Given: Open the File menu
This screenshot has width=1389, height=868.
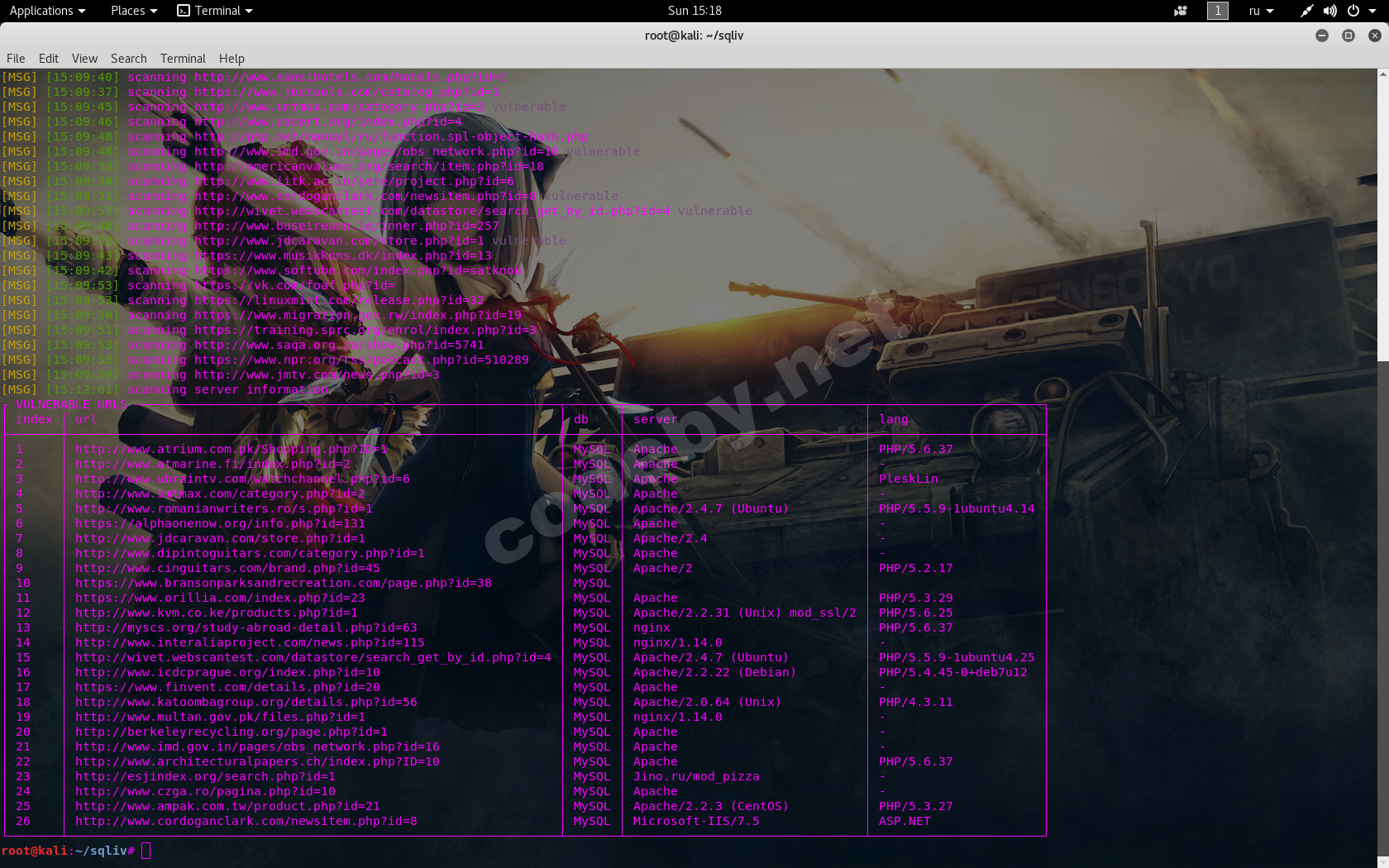Looking at the screenshot, I should [x=16, y=59].
